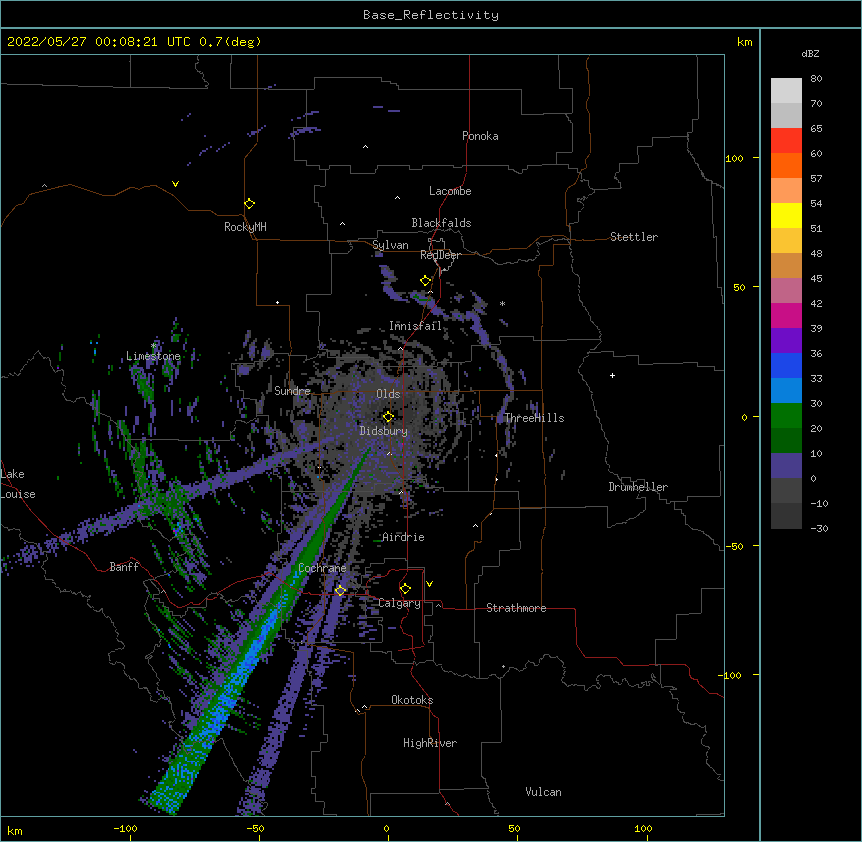Click the 54 dBZ yellow color swatch
Image resolution: width=862 pixels, height=842 pixels.
[x=786, y=215]
